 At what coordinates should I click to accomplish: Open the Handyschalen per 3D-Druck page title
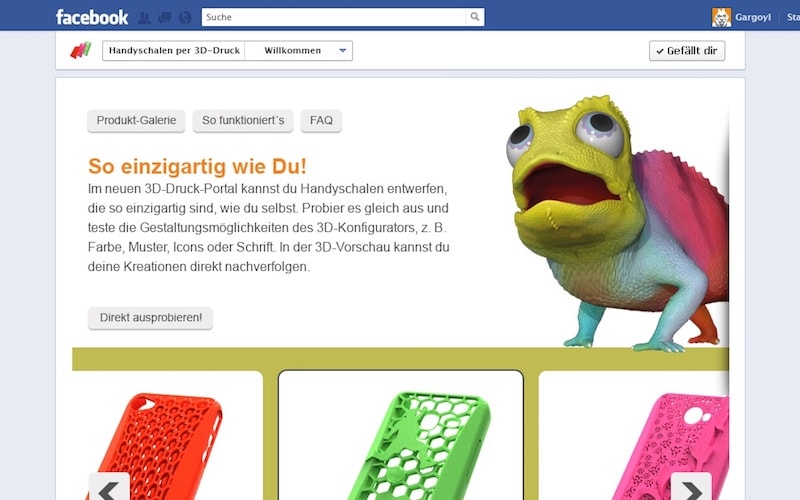173,51
